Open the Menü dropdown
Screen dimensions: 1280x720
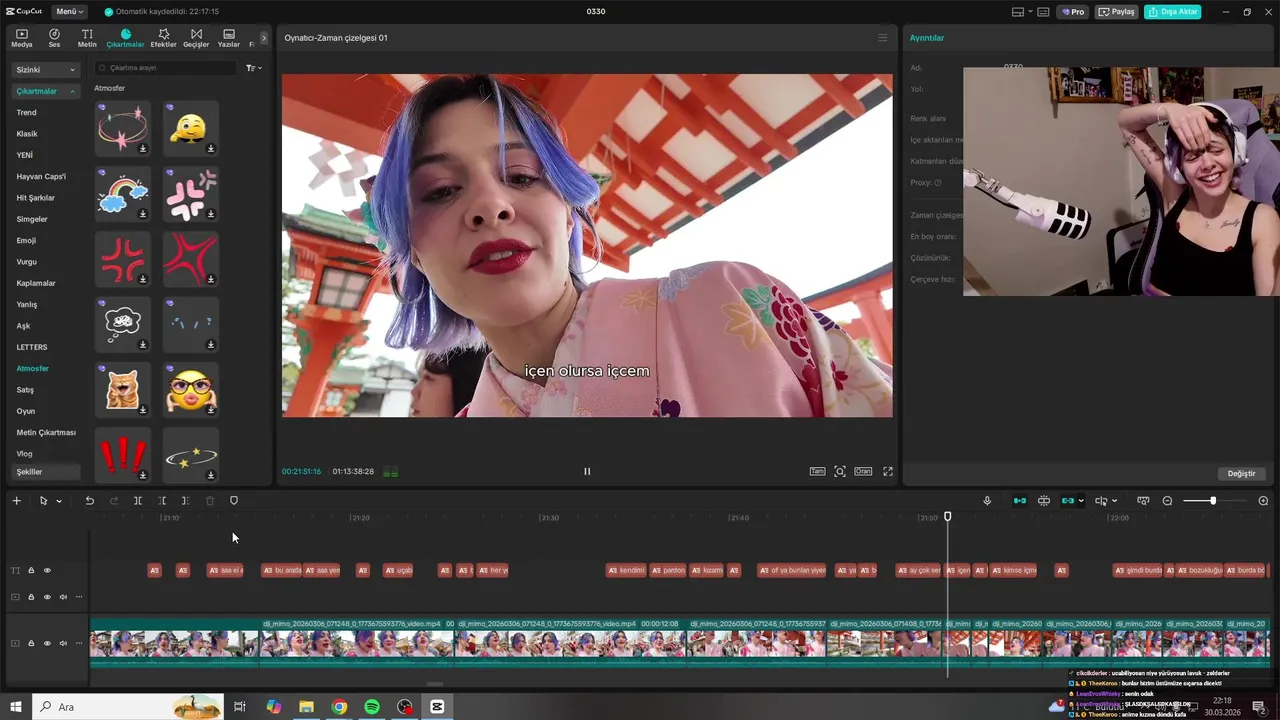pyautogui.click(x=70, y=12)
